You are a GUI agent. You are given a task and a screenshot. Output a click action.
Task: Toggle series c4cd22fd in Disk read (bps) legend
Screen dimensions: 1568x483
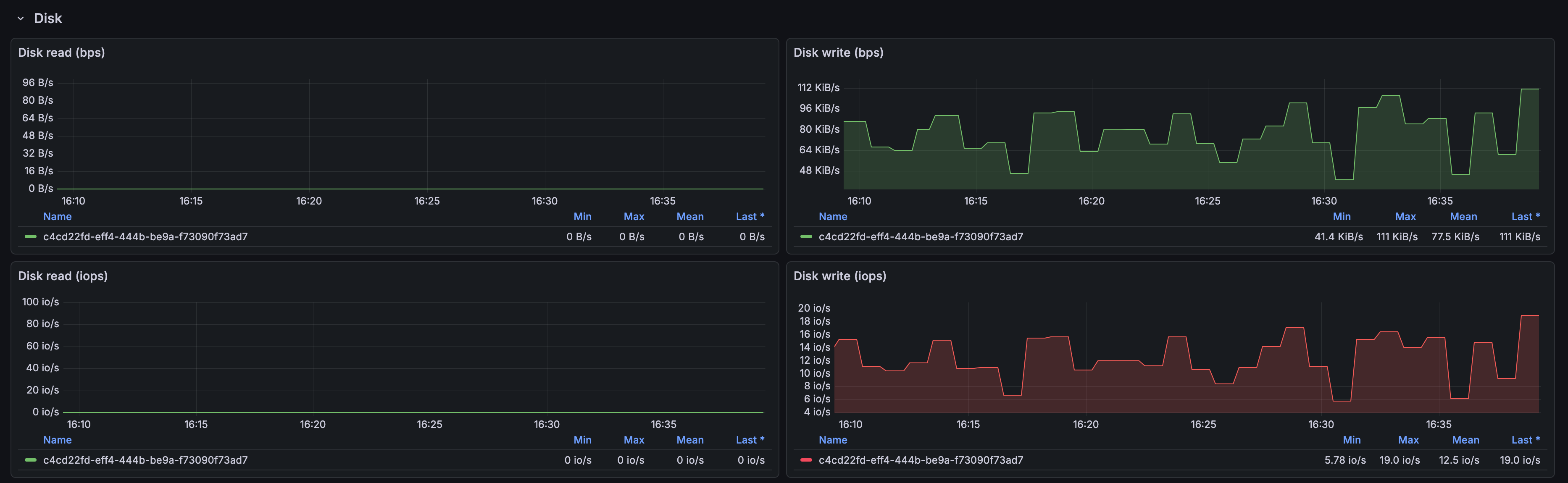coord(145,236)
